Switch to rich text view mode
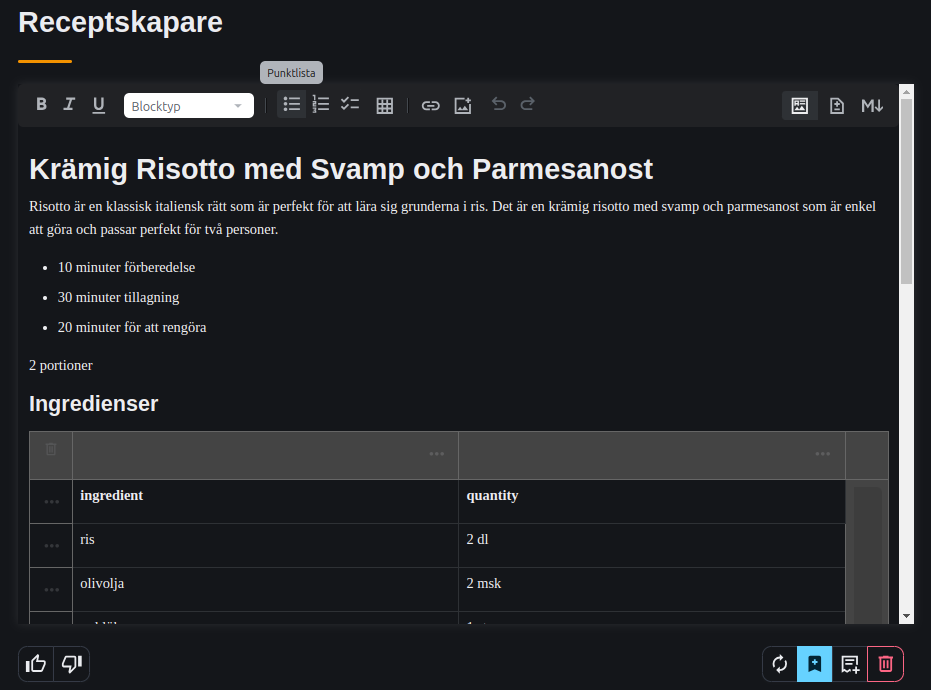Screen dimensions: 931x690 pos(799,105)
